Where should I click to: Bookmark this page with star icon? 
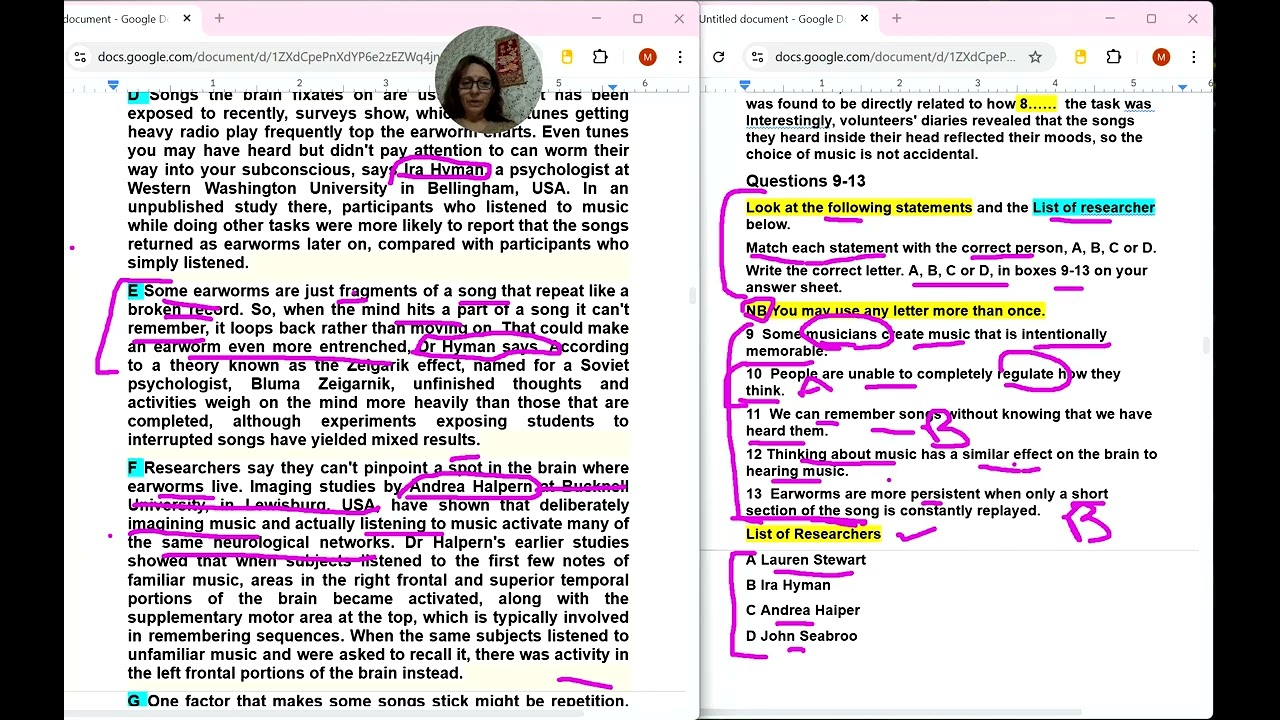1035,57
